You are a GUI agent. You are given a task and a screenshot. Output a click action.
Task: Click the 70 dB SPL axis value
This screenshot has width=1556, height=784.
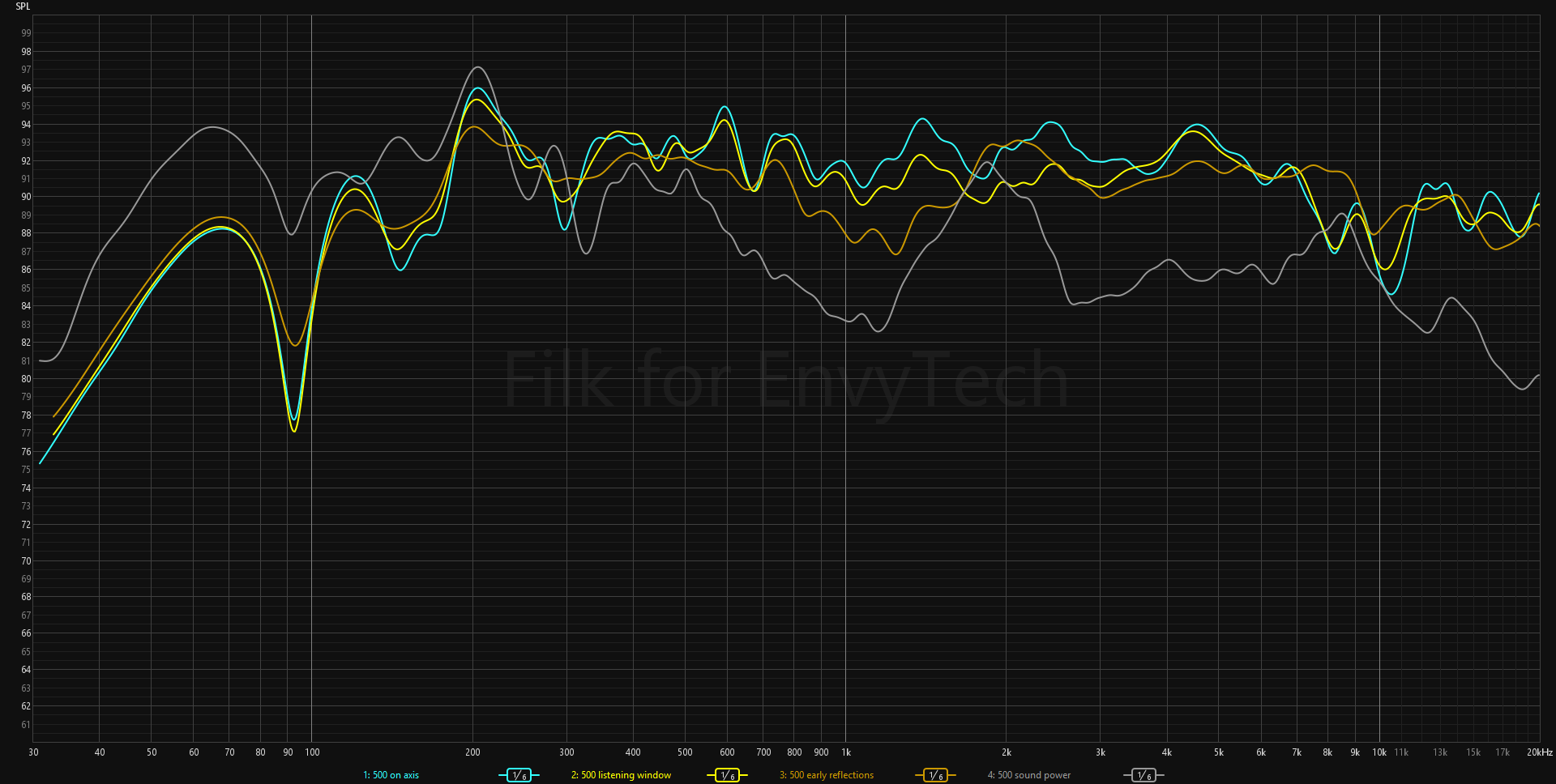(x=26, y=561)
